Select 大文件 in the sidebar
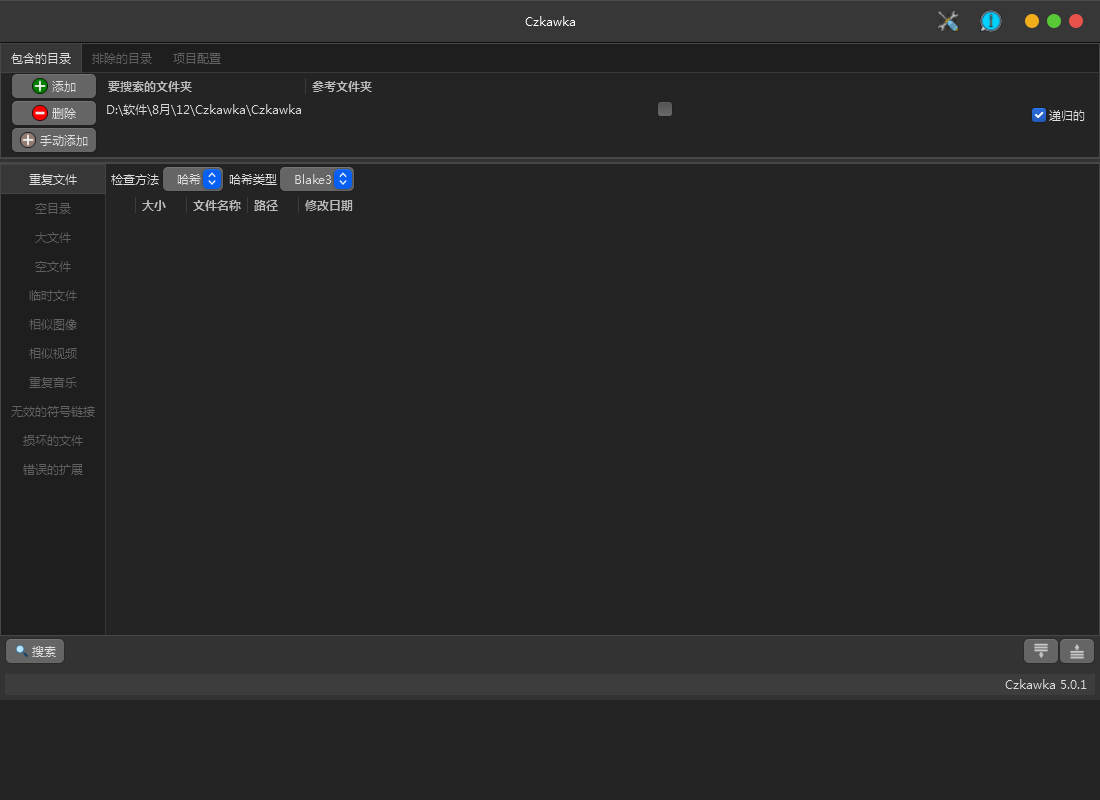 [53, 237]
